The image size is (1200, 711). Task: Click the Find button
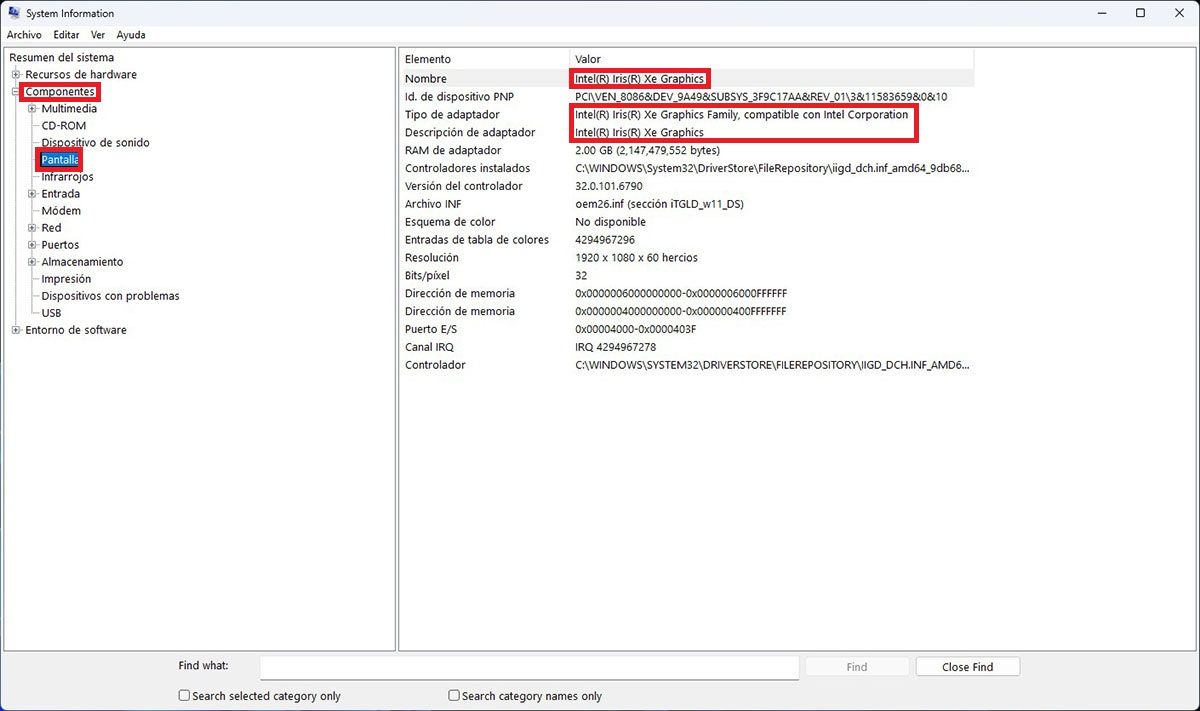click(857, 667)
